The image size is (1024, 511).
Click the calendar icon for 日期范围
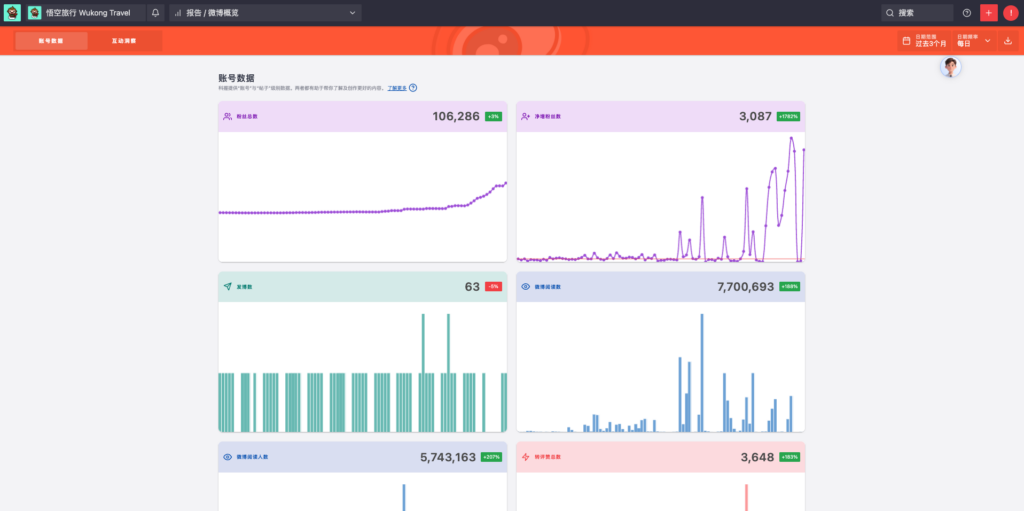pos(907,41)
